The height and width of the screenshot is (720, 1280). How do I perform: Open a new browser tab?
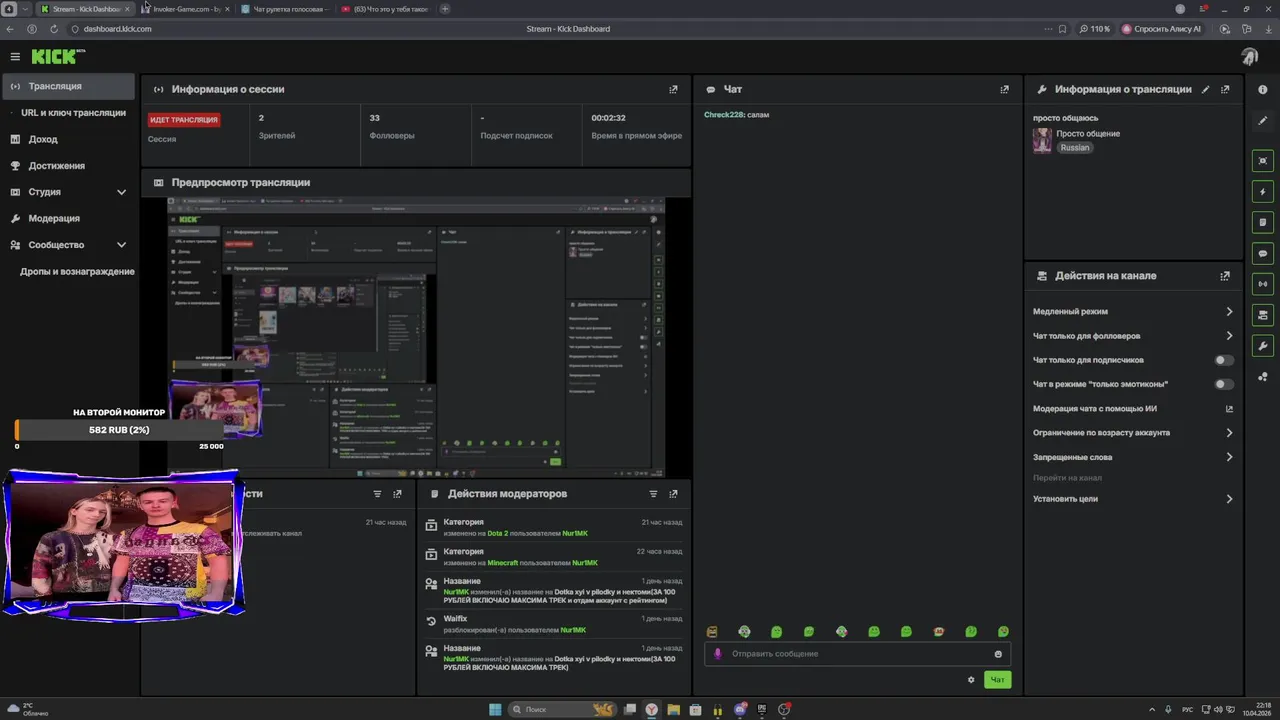445,9
